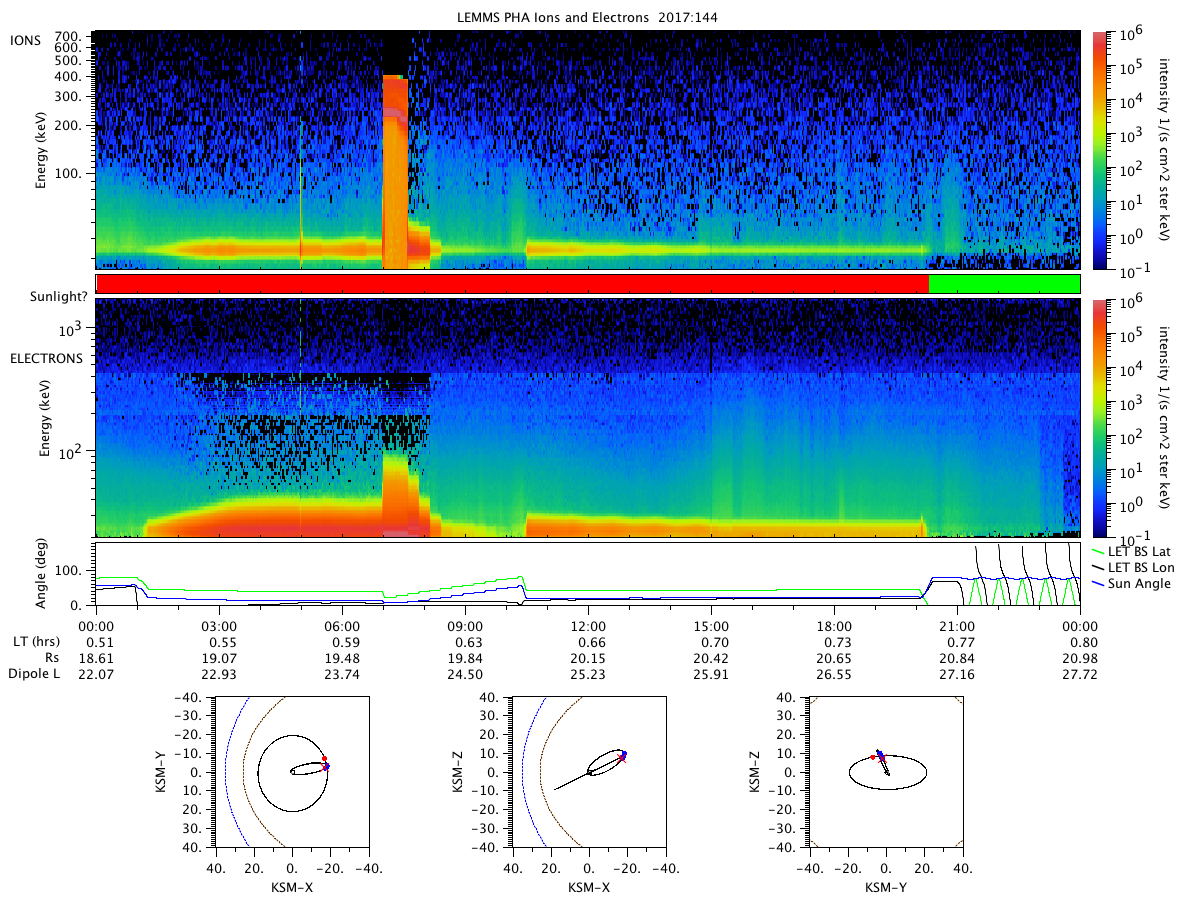Viewport: 1200px width, 900px height.
Task: Click the KSM-Y horizontal axis label of right orbit plot
Action: click(x=886, y=886)
